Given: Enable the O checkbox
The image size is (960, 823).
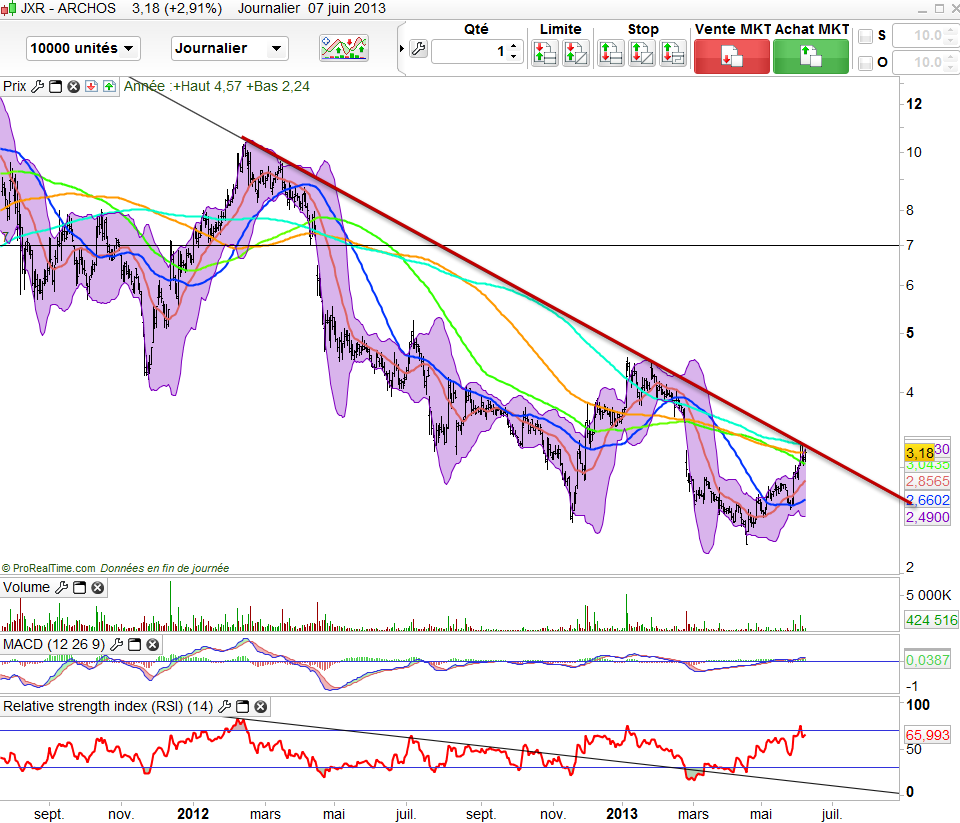Looking at the screenshot, I should (x=866, y=64).
